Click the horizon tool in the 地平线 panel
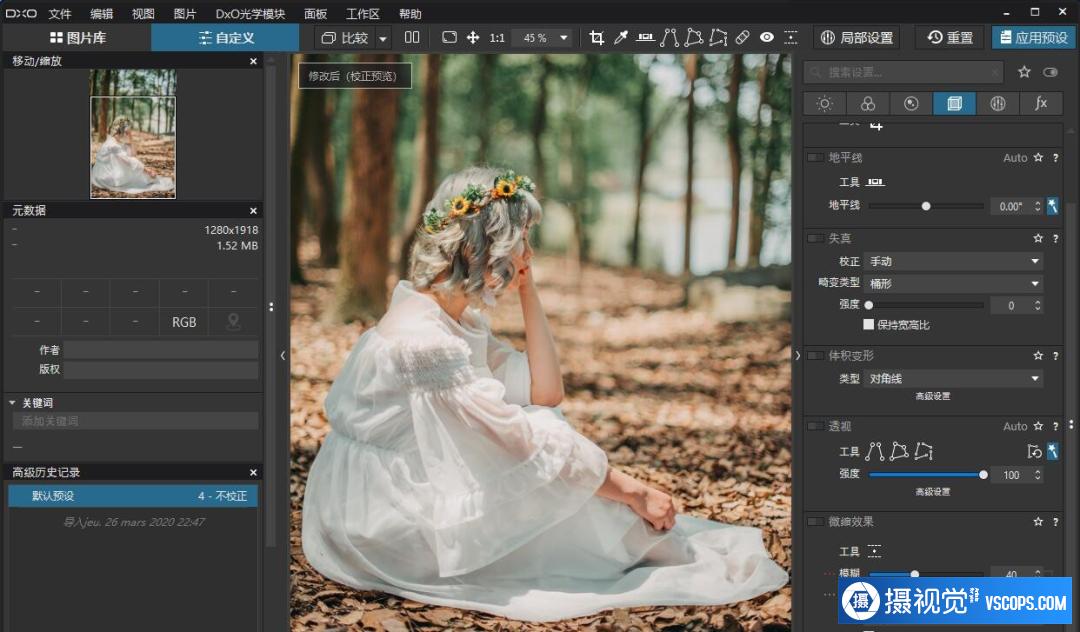The width and height of the screenshot is (1080, 632). pos(875,182)
